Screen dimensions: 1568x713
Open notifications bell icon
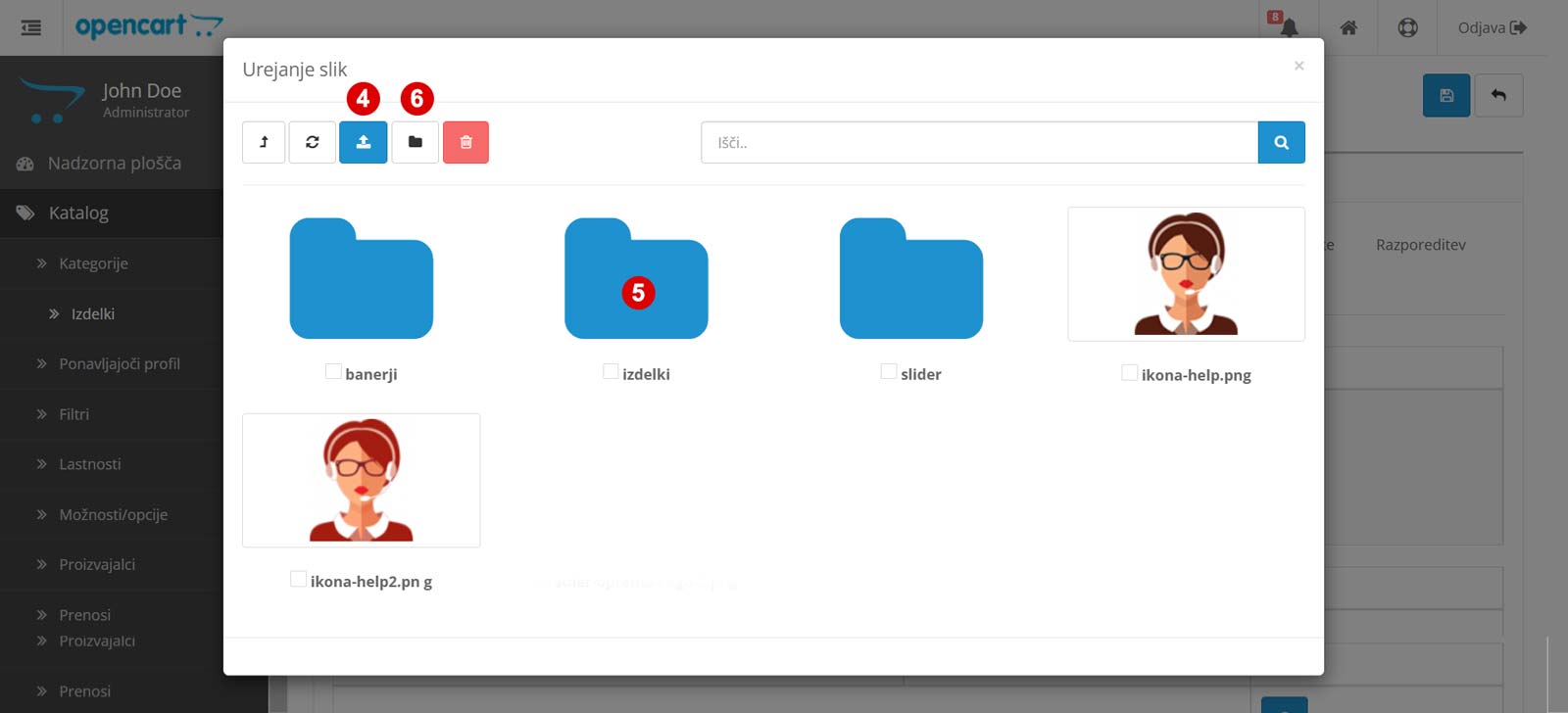click(1288, 27)
